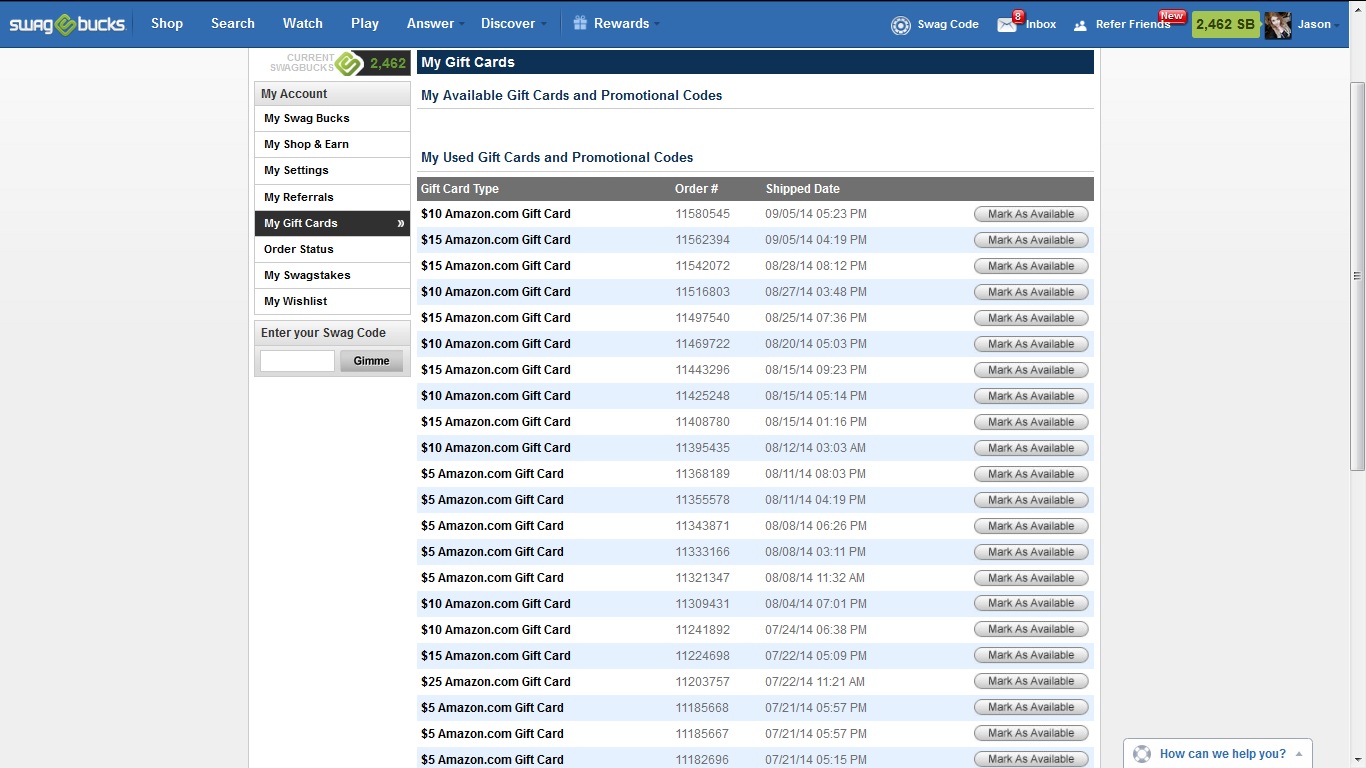1366x768 pixels.
Task: Click the page vertical scrollbar
Action: 1357,275
